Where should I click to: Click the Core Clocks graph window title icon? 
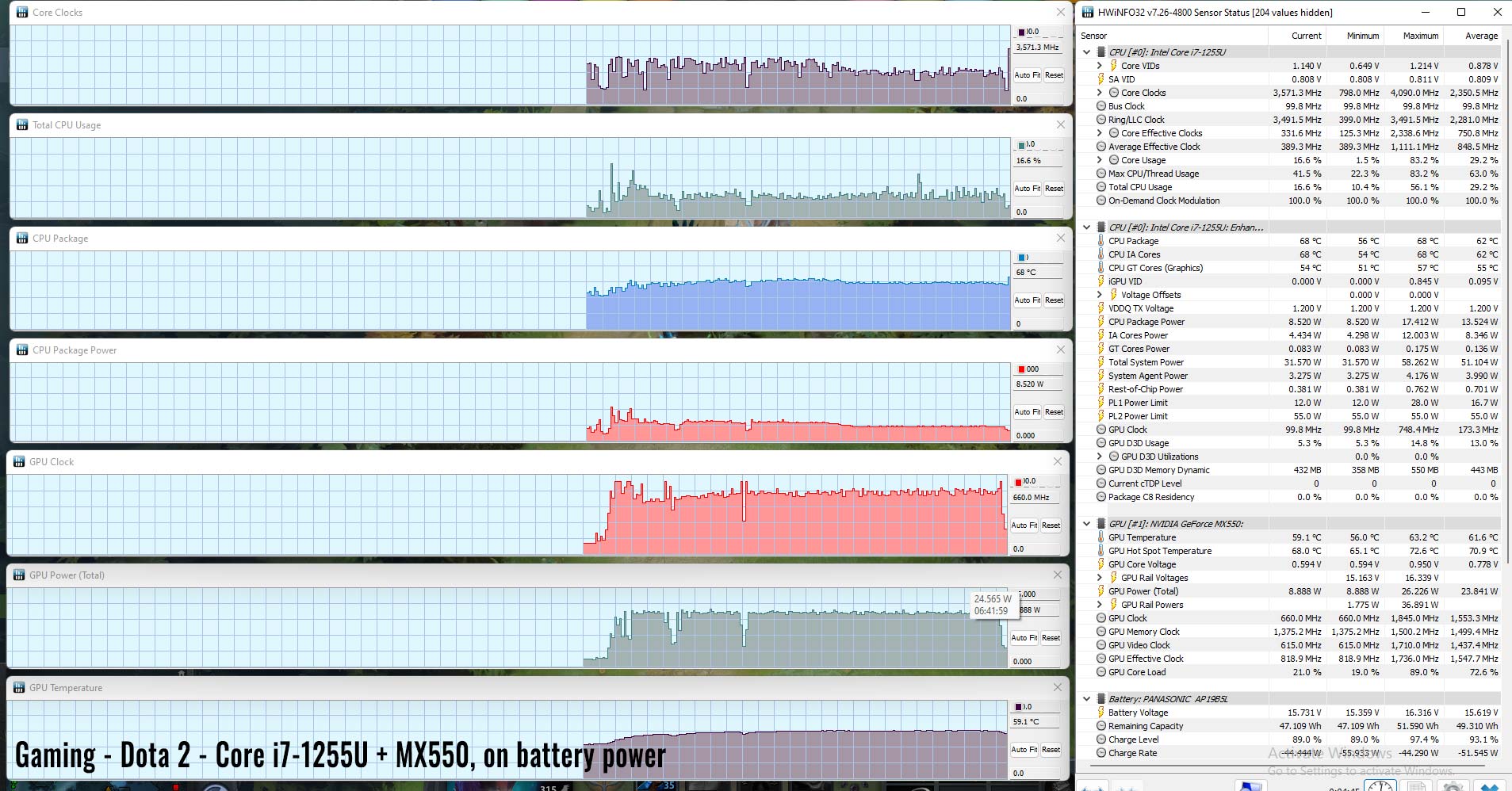pyautogui.click(x=22, y=12)
